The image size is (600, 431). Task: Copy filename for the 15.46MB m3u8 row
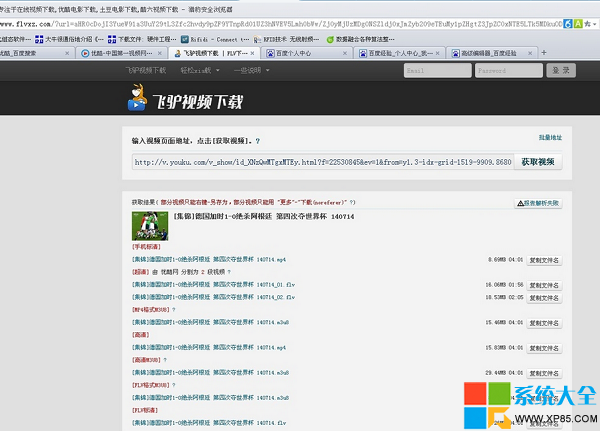(x=544, y=323)
